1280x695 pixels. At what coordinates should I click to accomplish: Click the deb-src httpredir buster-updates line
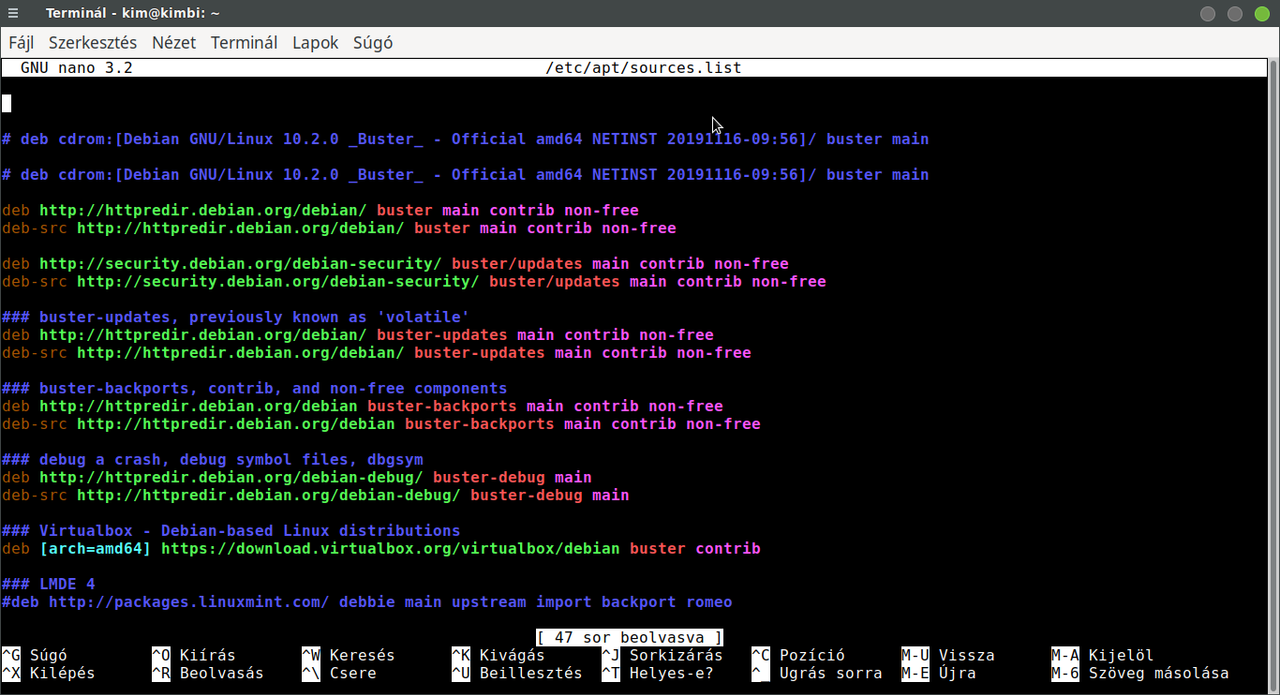[x=376, y=352]
